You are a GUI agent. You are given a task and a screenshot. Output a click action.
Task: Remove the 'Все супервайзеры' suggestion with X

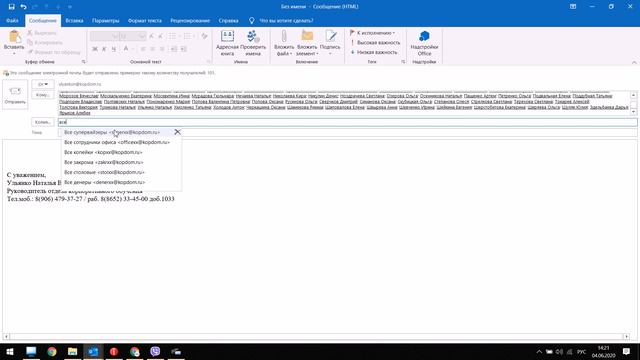(177, 132)
